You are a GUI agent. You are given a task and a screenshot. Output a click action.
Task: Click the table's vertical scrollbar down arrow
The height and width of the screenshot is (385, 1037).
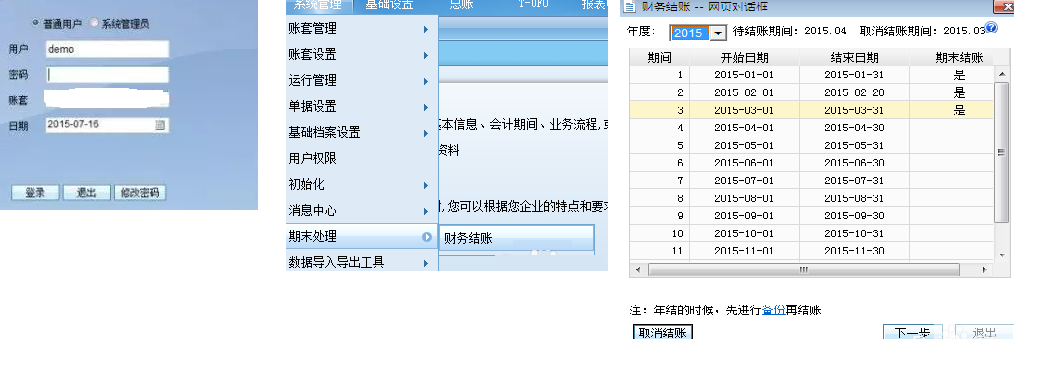[1002, 255]
